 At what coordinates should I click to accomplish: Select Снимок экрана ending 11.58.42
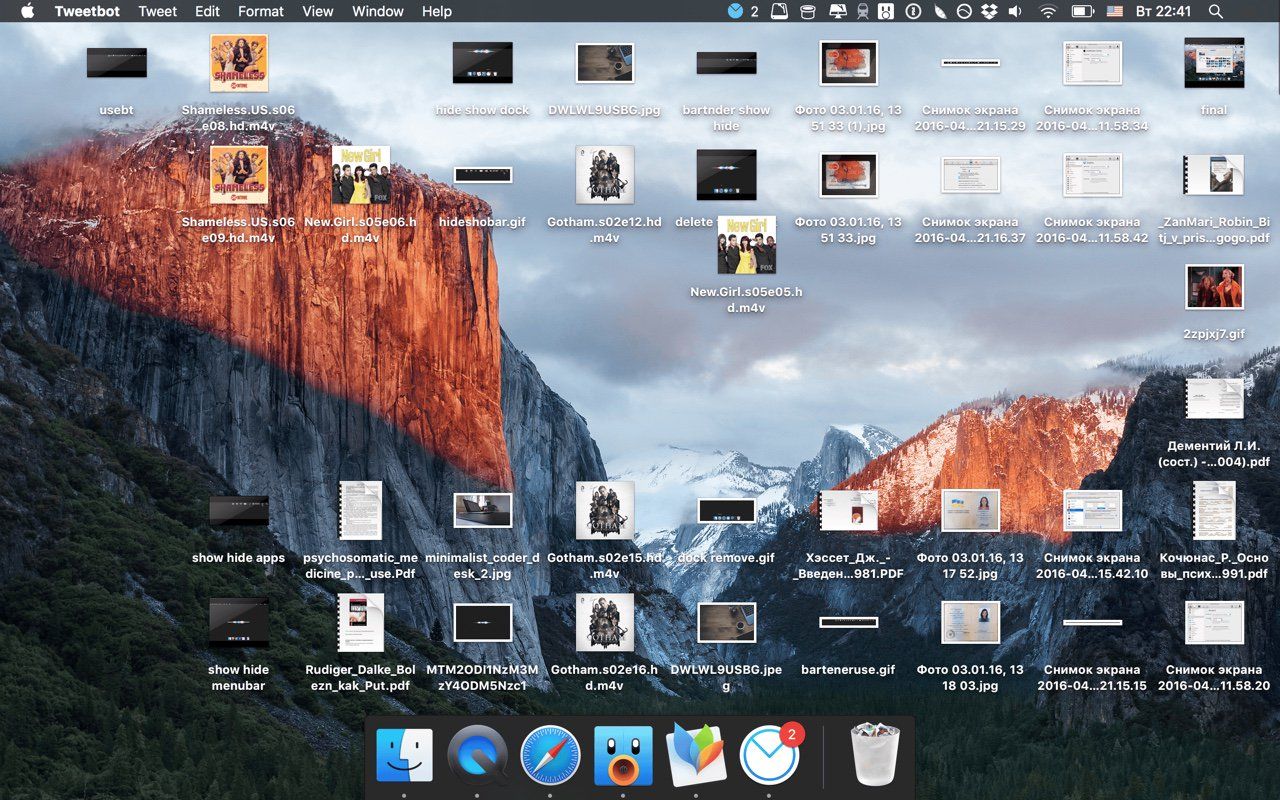(x=1093, y=175)
